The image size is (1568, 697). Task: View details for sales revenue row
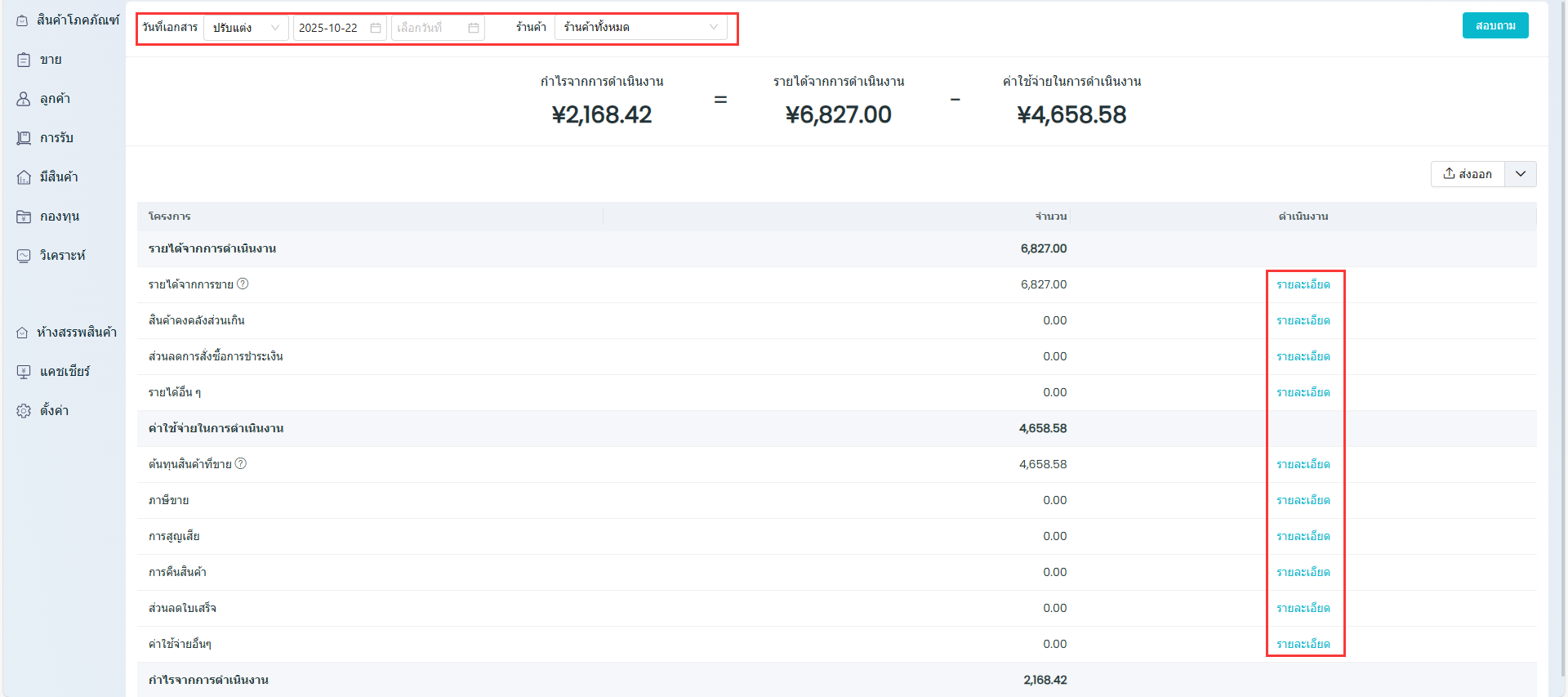(1303, 284)
